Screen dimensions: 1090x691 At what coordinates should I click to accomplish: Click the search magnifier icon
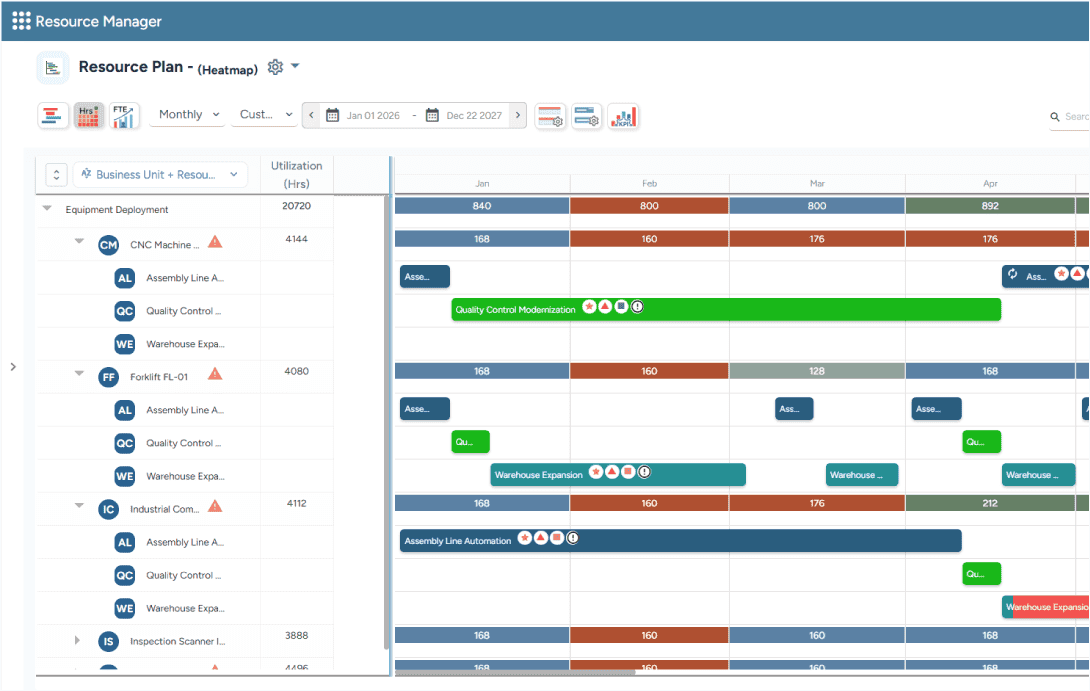(x=1055, y=117)
